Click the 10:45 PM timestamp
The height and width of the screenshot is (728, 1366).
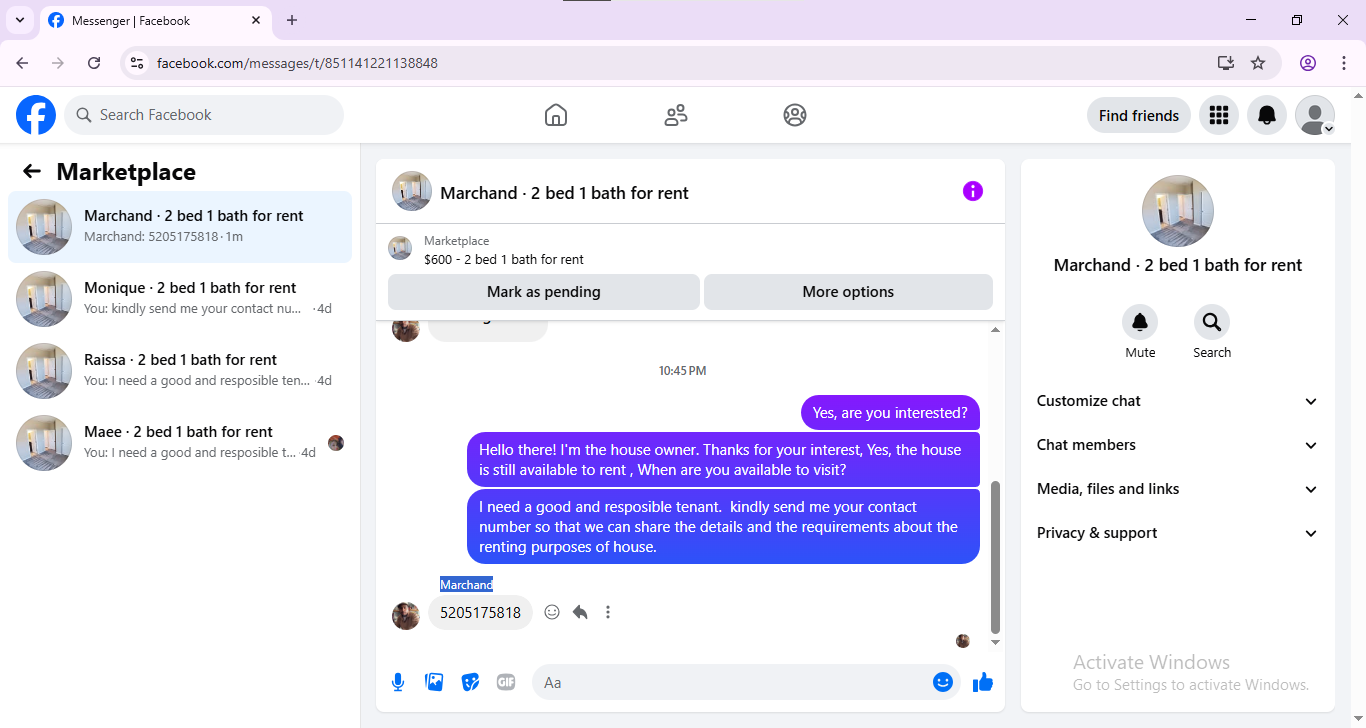point(682,371)
